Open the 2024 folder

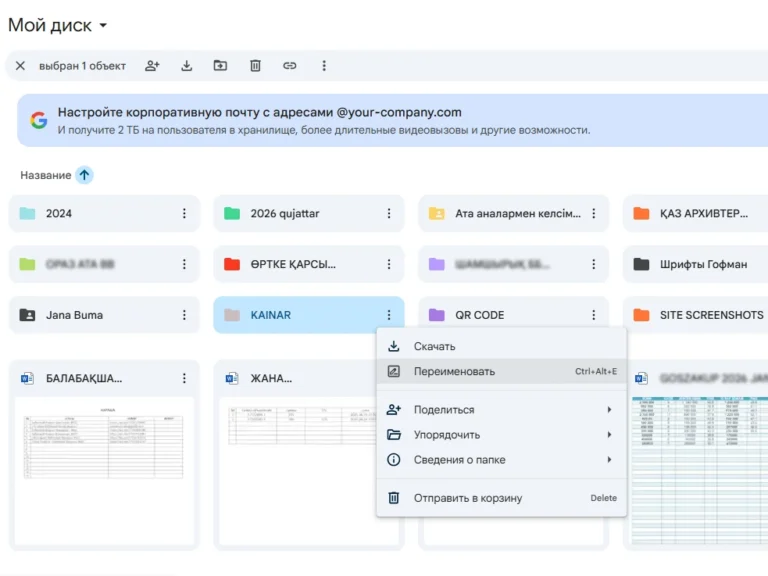[x=104, y=214]
